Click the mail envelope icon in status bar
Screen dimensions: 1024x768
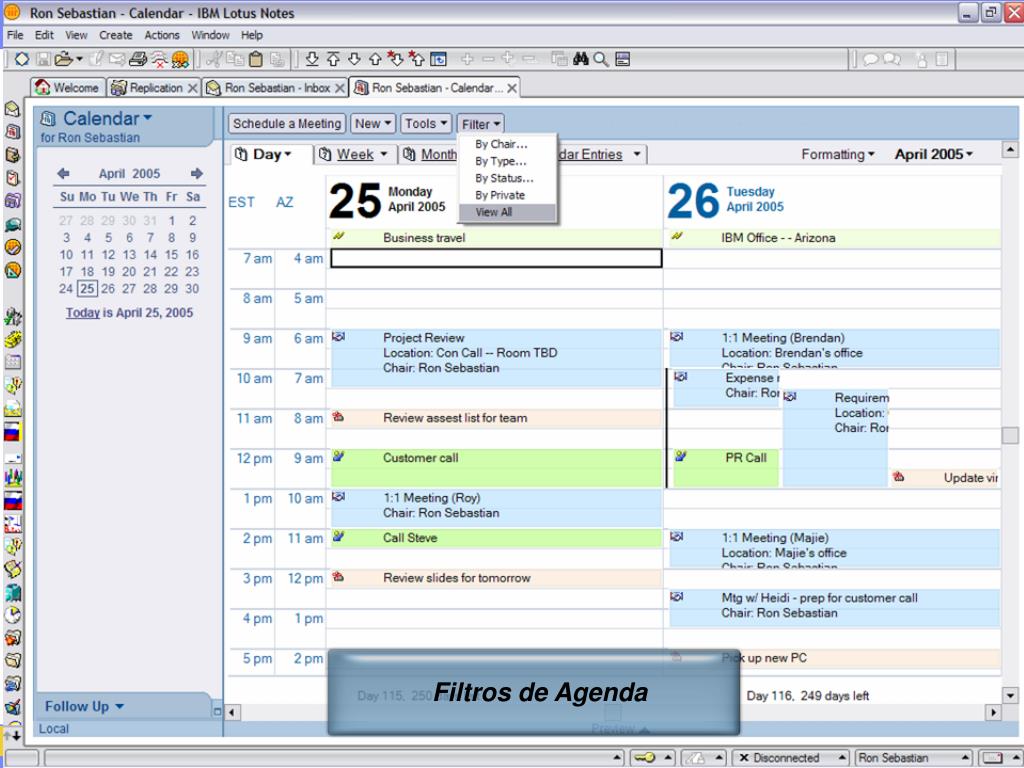point(992,758)
